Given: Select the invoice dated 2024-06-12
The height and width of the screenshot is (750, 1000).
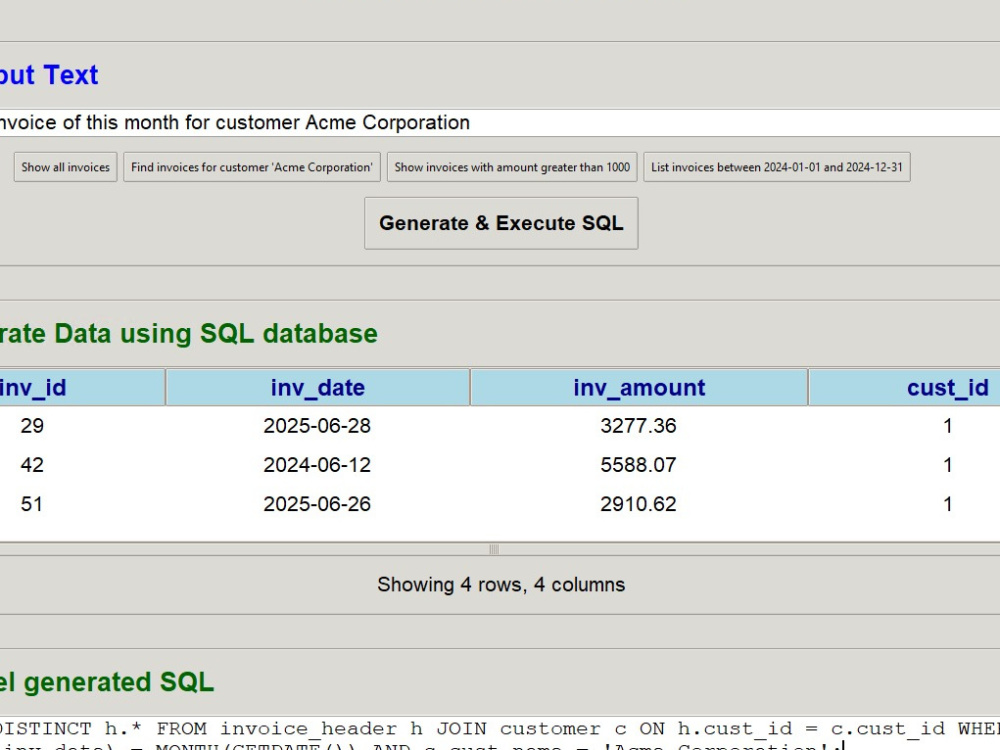Looking at the screenshot, I should [x=317, y=465].
